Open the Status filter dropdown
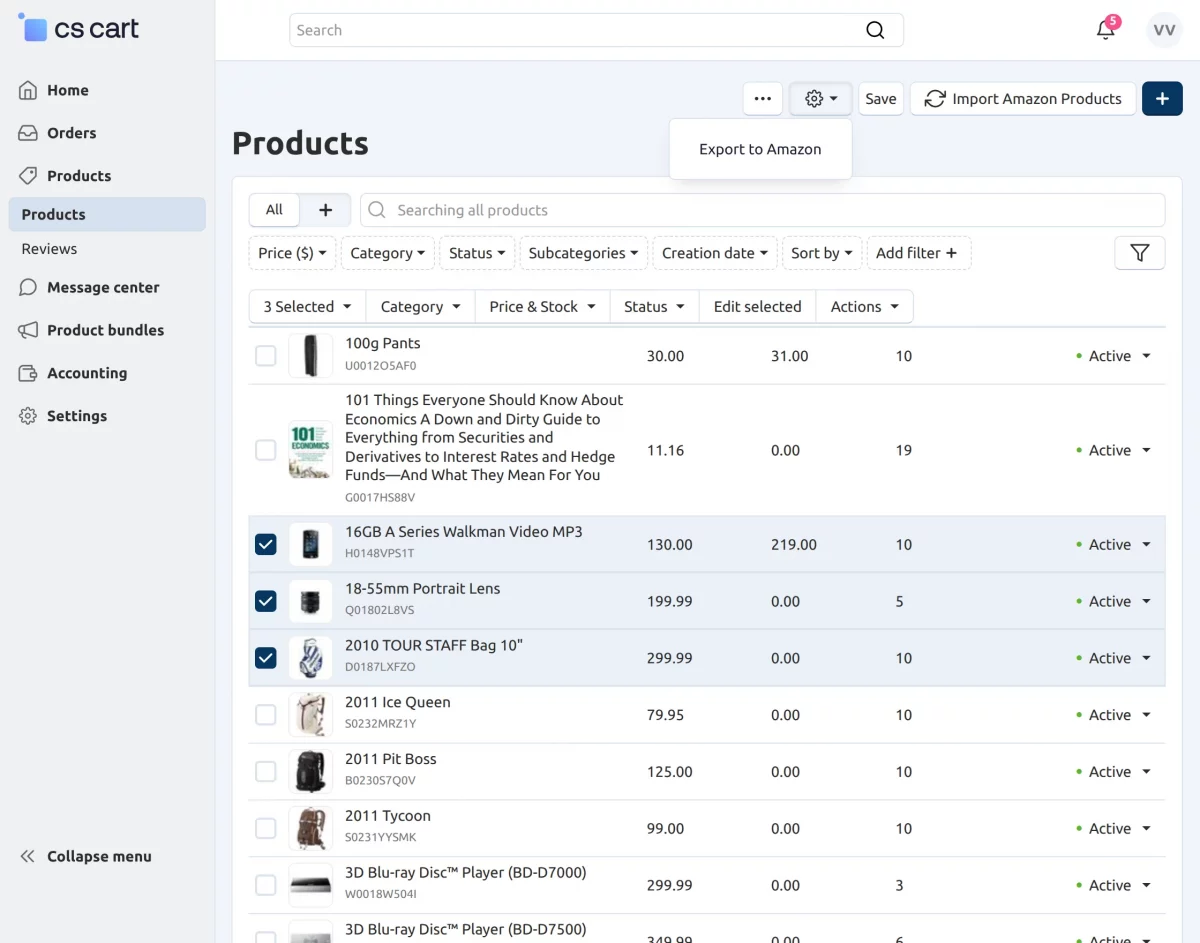The image size is (1200, 943). (x=477, y=253)
